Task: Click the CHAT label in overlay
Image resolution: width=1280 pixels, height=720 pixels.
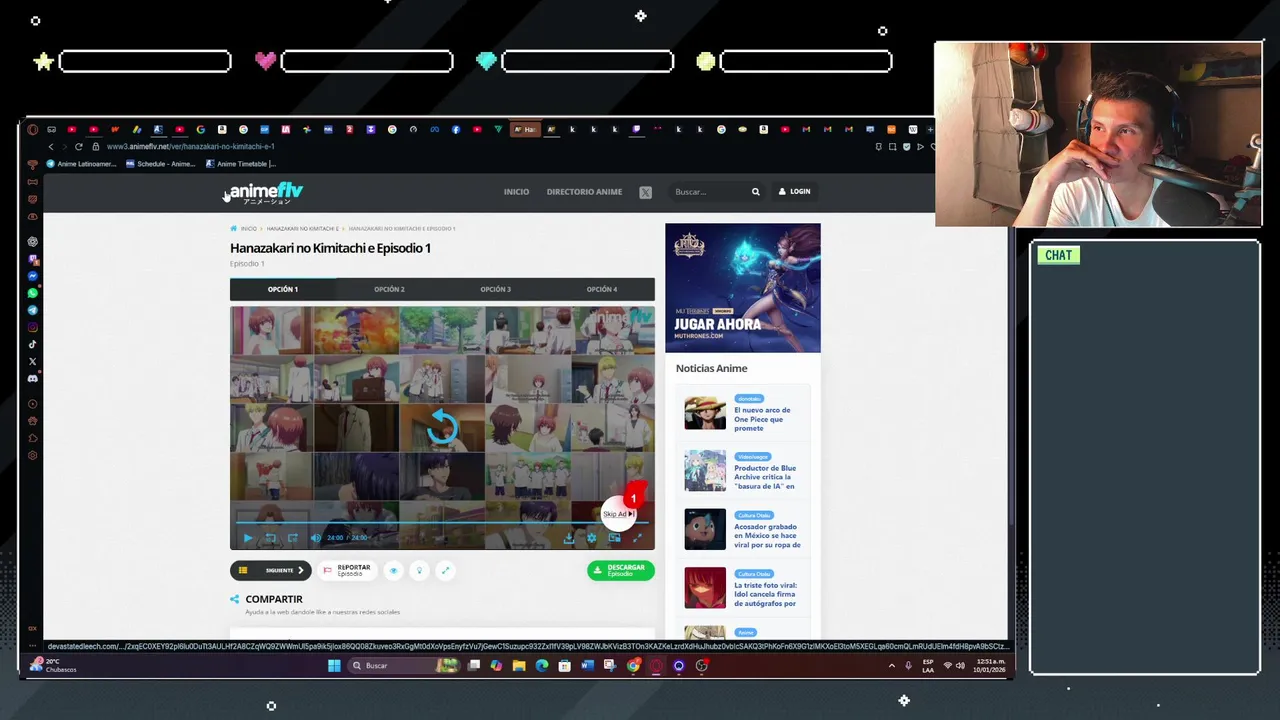Action: pos(1058,255)
